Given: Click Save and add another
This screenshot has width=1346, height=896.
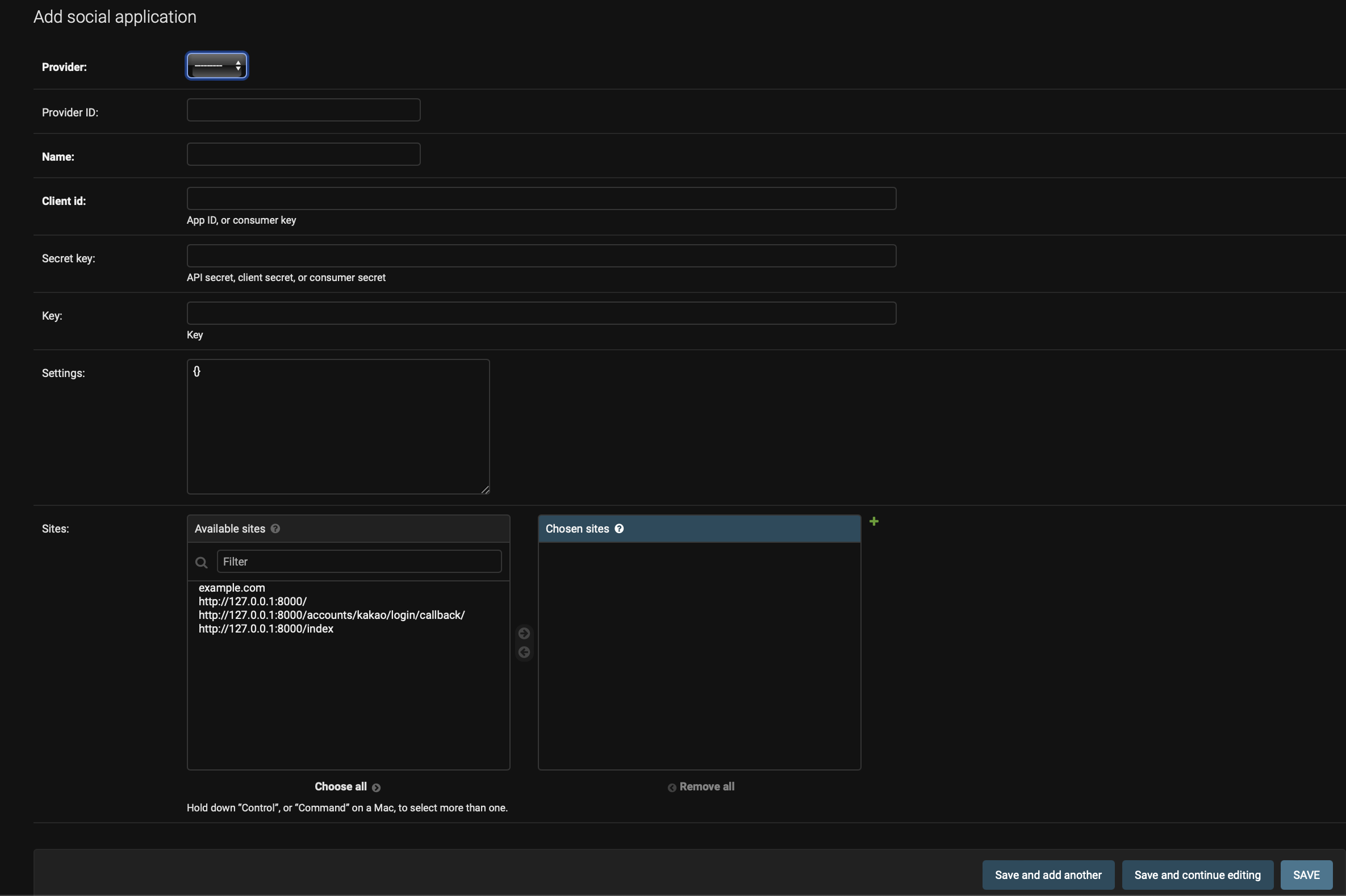Looking at the screenshot, I should 1048,875.
